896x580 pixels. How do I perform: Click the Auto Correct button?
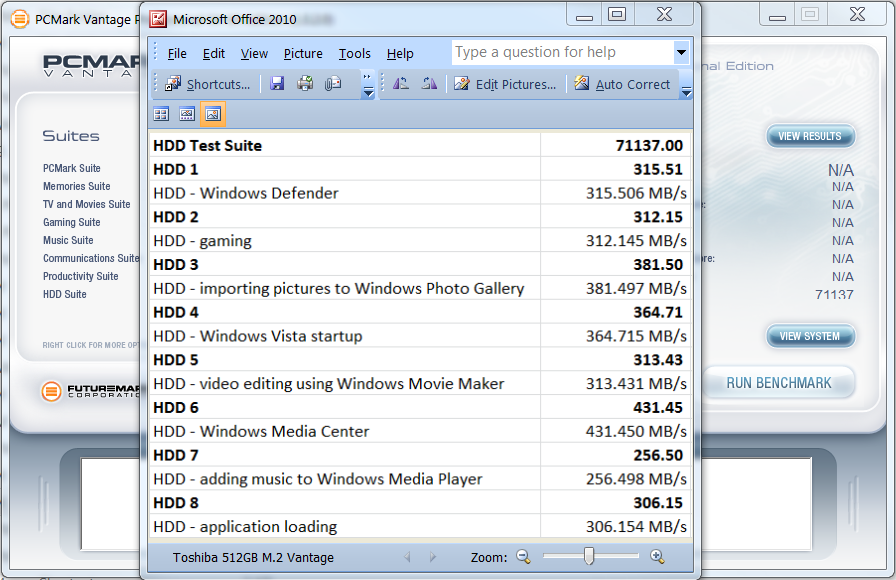[x=623, y=84]
